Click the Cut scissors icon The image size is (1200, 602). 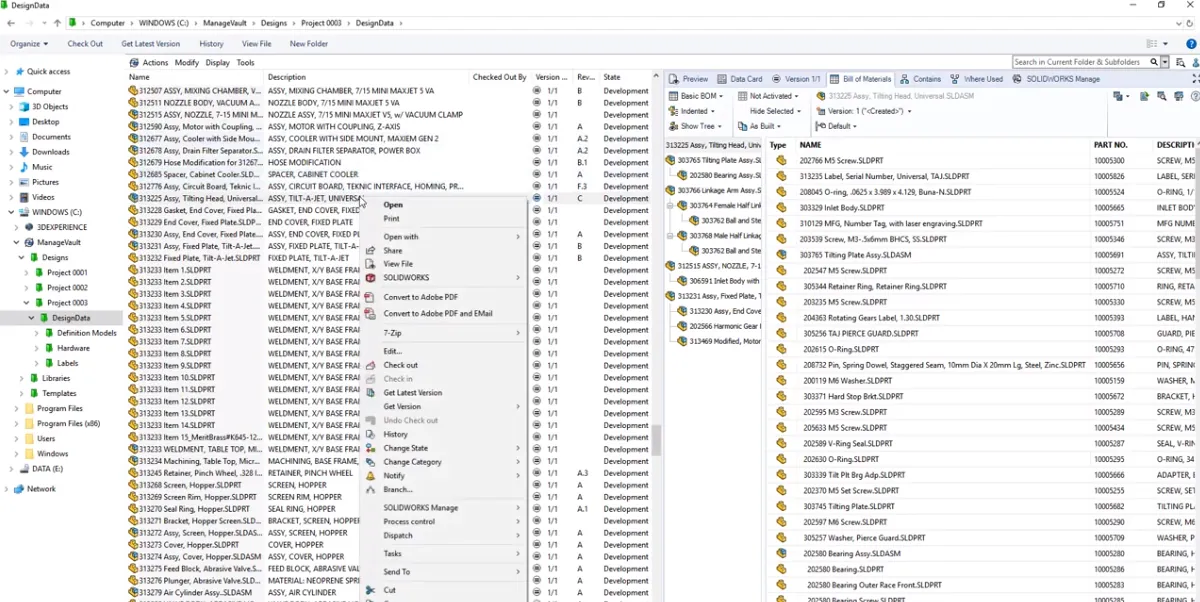[x=371, y=590]
